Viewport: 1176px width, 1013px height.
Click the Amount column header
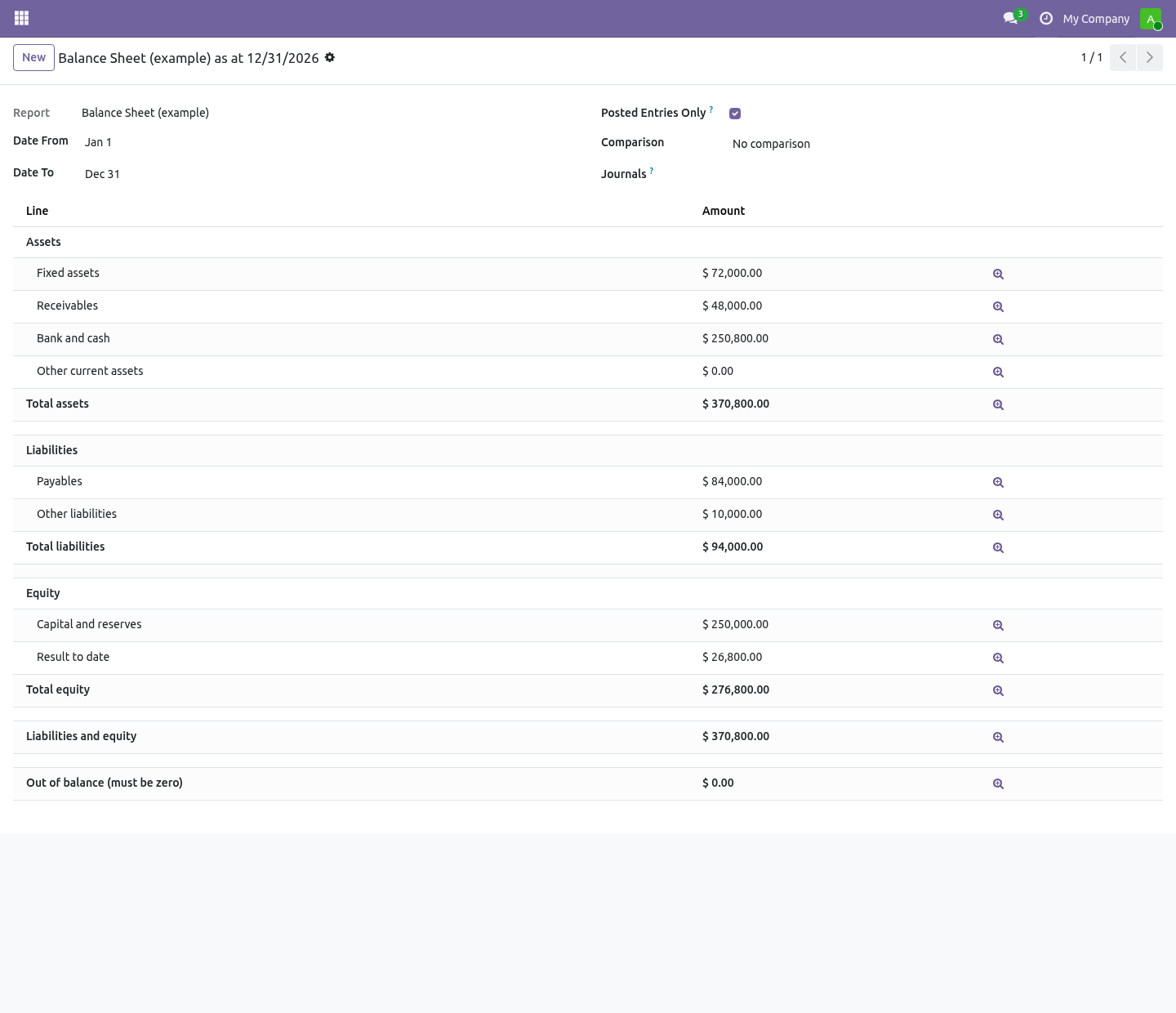pyautogui.click(x=724, y=211)
